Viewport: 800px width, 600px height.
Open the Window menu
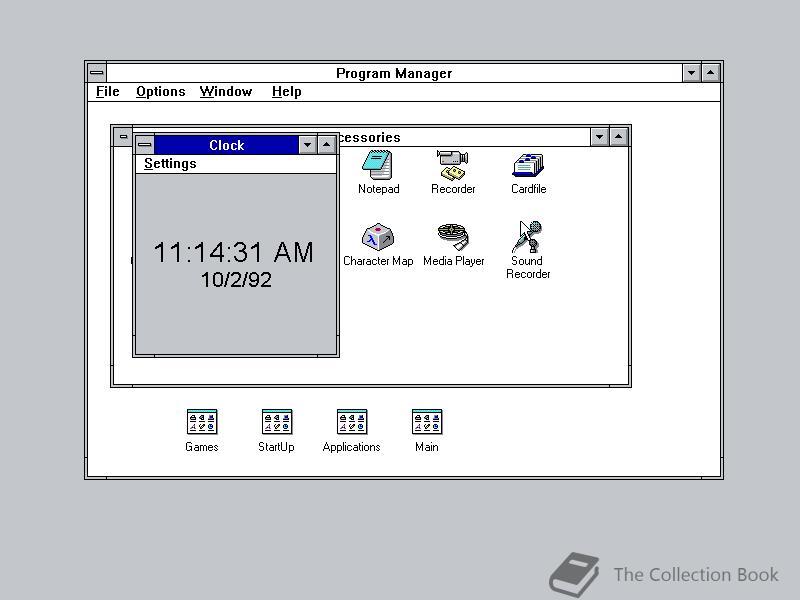tap(226, 92)
